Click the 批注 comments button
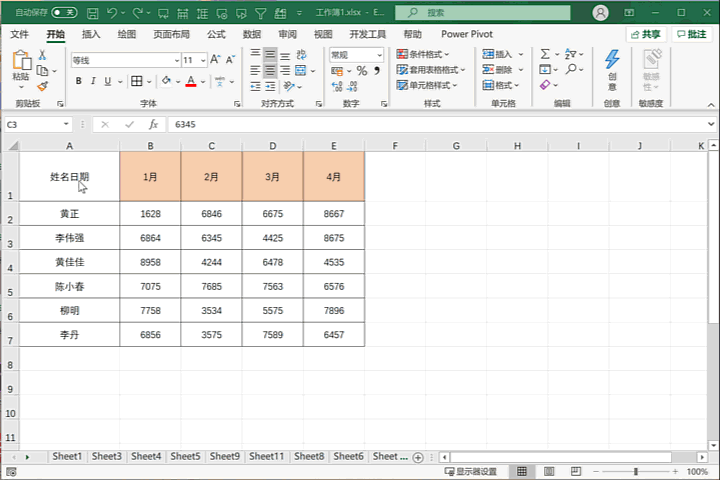The height and width of the screenshot is (480, 720). [692, 34]
